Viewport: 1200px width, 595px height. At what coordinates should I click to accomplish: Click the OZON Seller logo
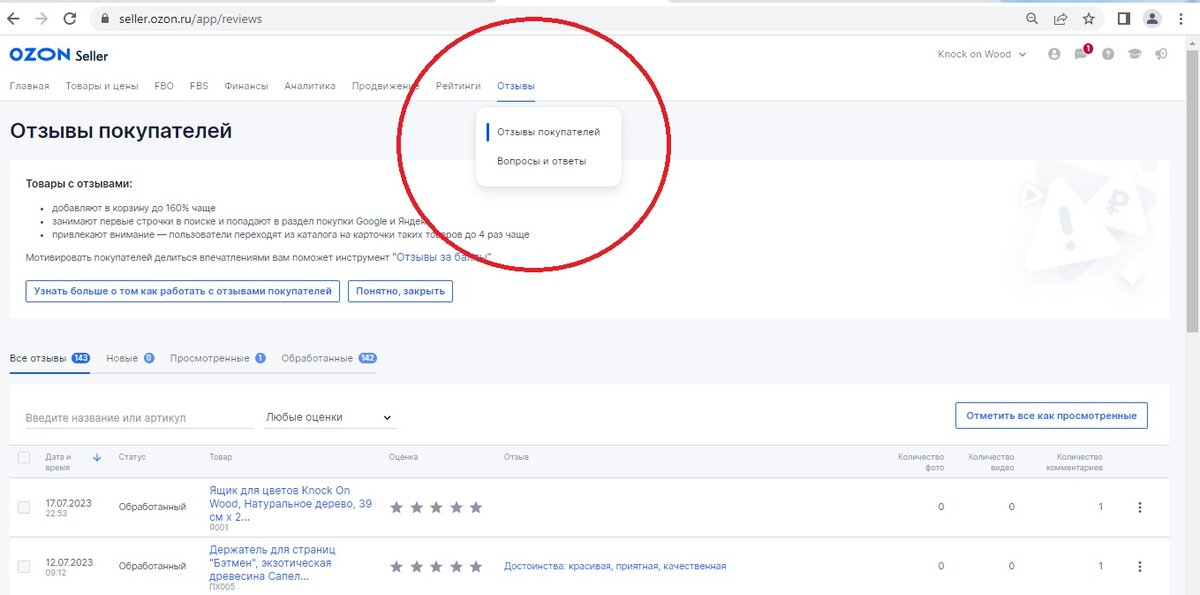click(58, 55)
